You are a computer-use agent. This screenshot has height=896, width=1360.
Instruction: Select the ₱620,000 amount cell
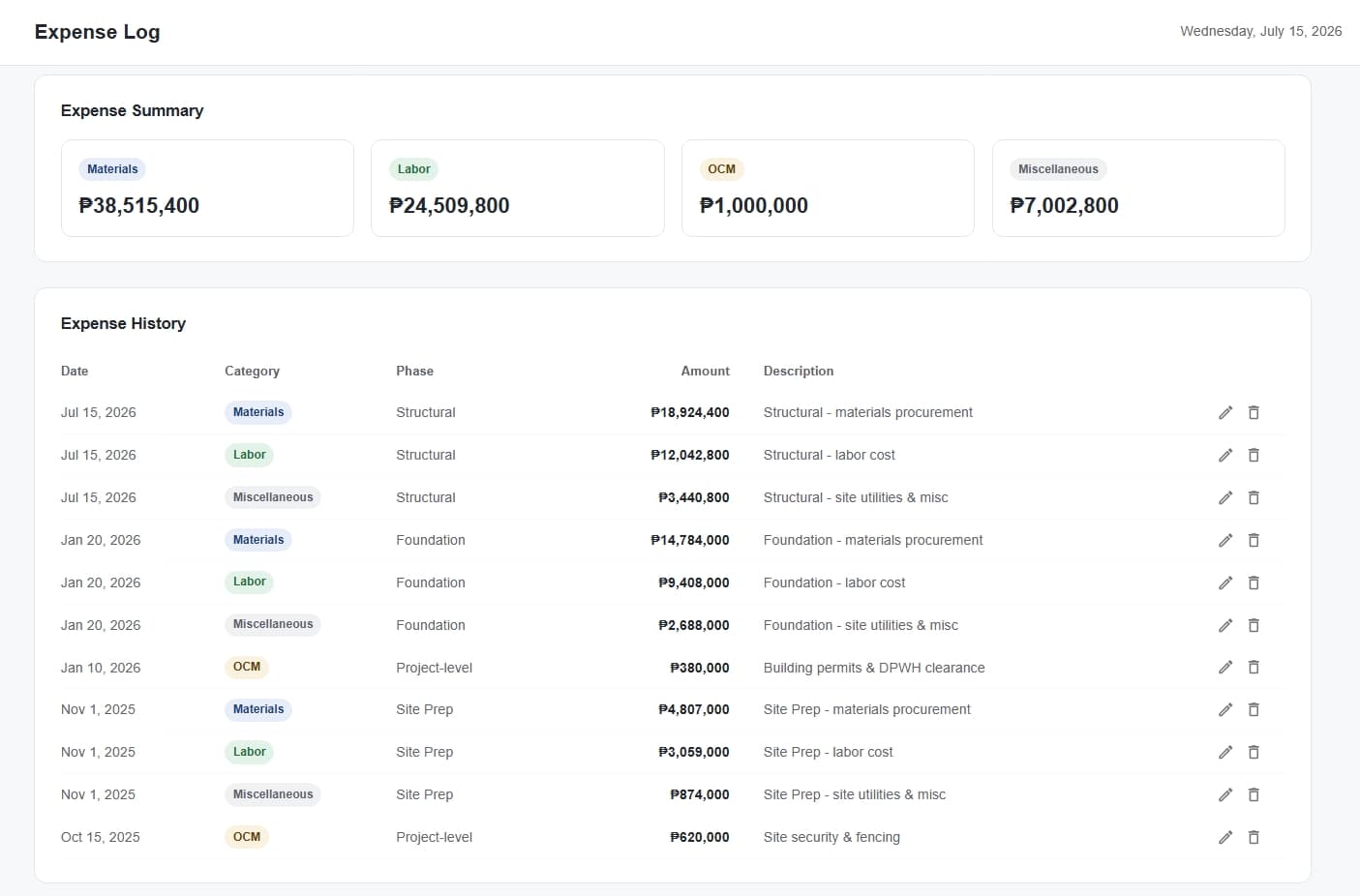coord(700,837)
